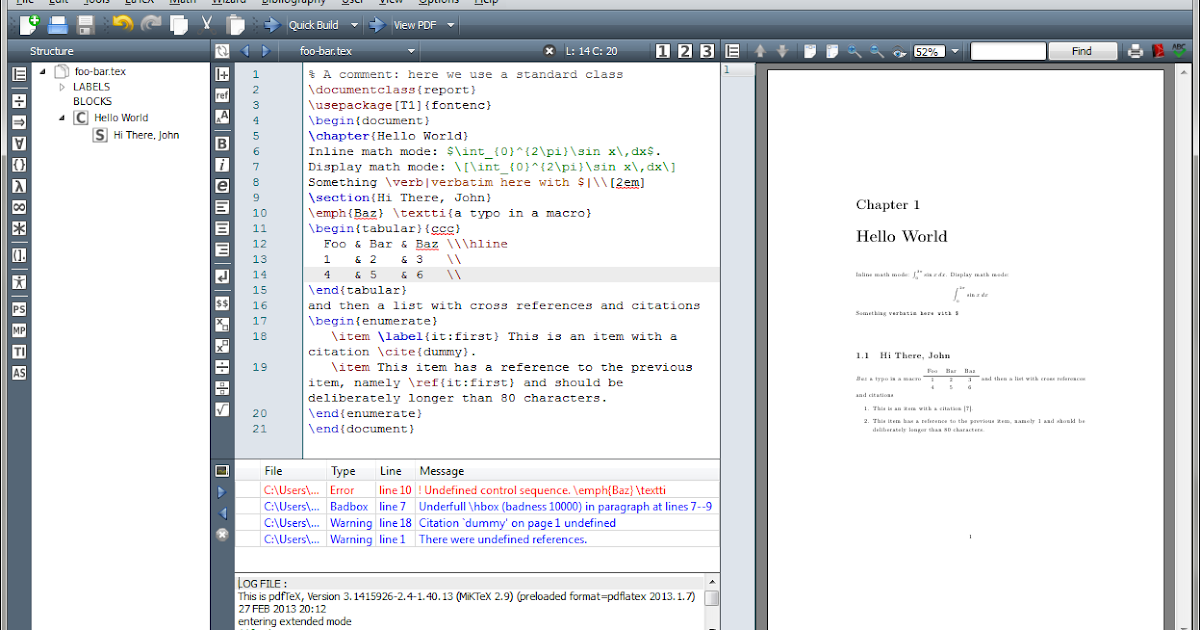The height and width of the screenshot is (630, 1200).
Task: Insert $$ math mode
Action: pos(222,302)
